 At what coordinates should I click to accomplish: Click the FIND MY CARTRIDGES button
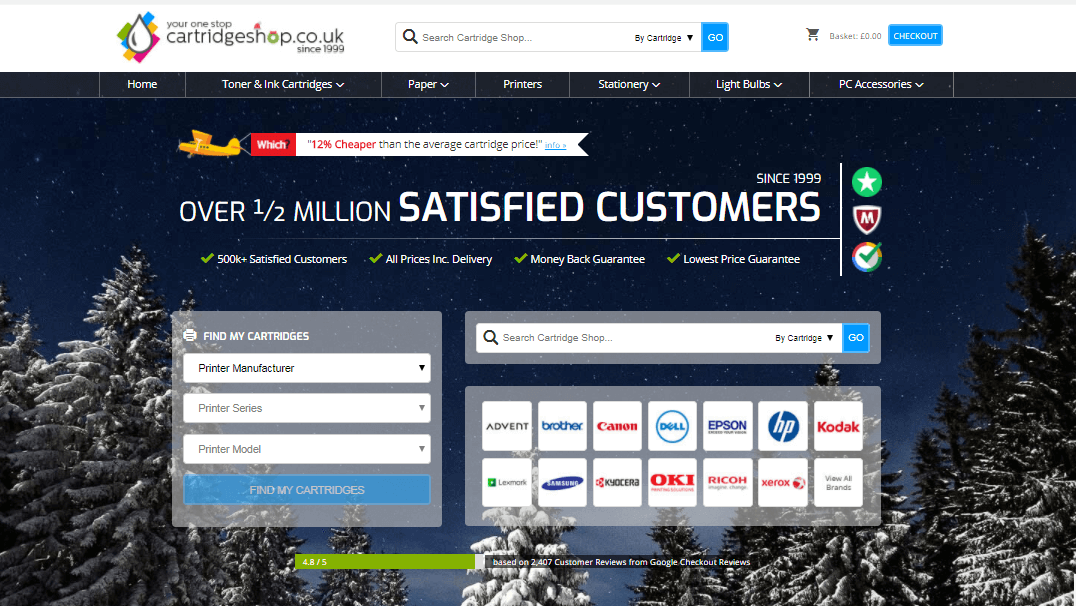(x=307, y=490)
